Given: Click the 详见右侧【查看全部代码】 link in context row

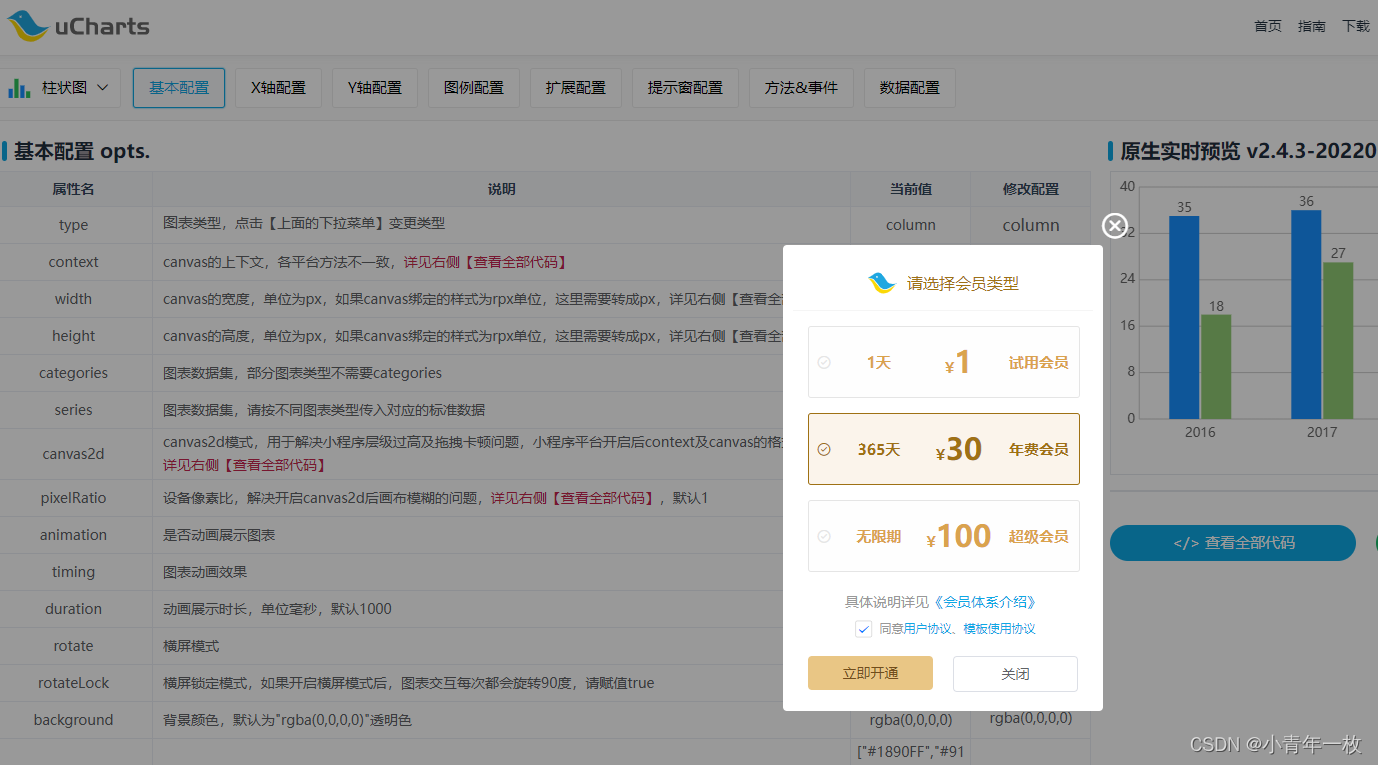Looking at the screenshot, I should [486, 262].
